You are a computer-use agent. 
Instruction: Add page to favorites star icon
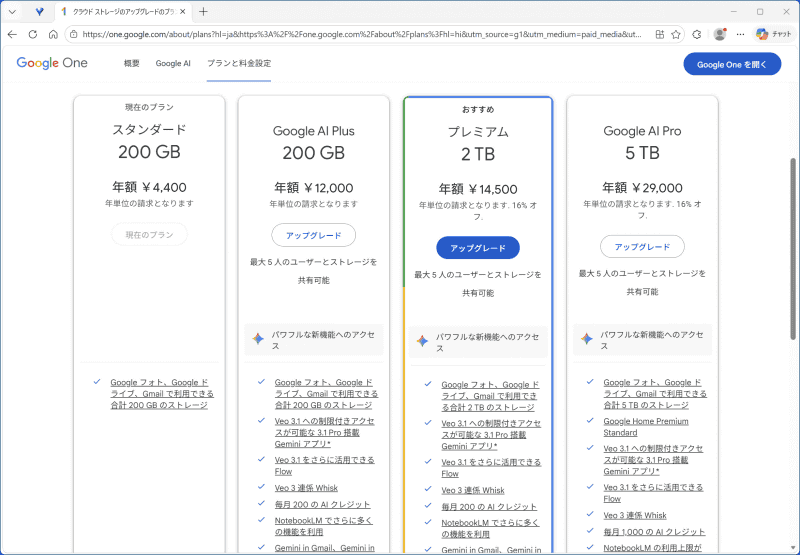676,34
